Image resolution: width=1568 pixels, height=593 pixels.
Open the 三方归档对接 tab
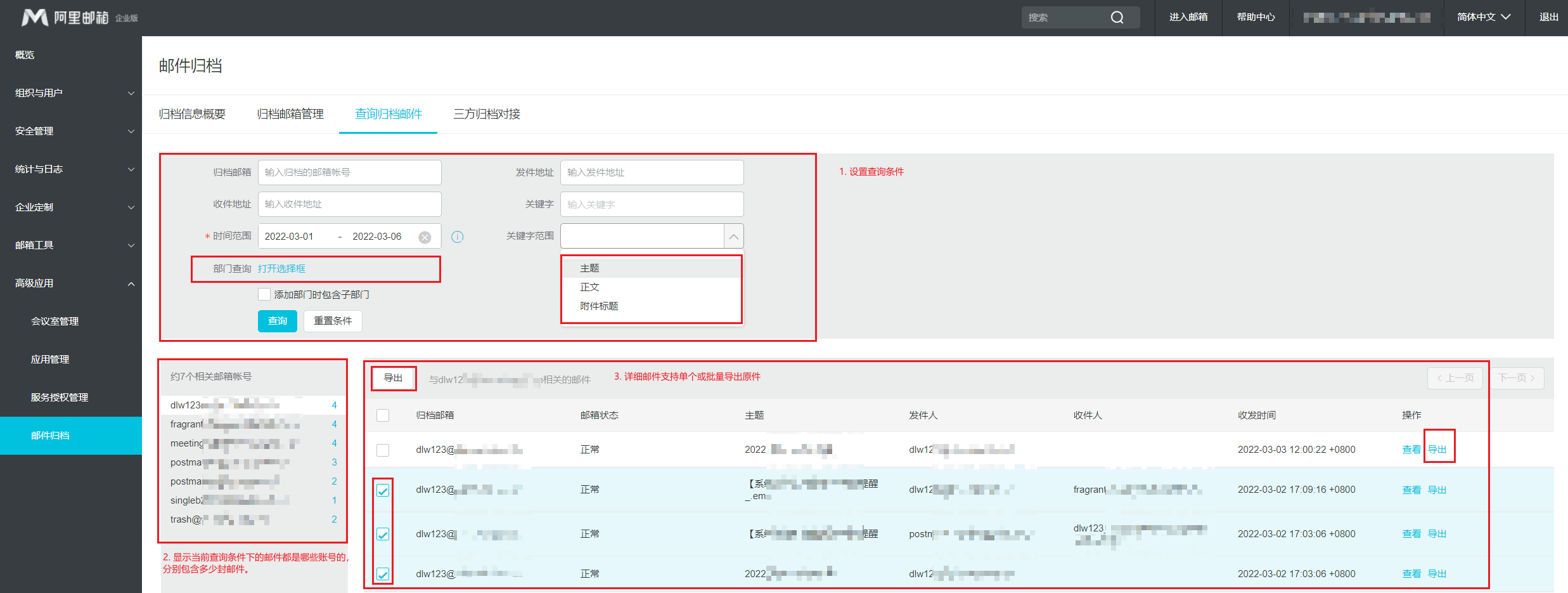487,114
